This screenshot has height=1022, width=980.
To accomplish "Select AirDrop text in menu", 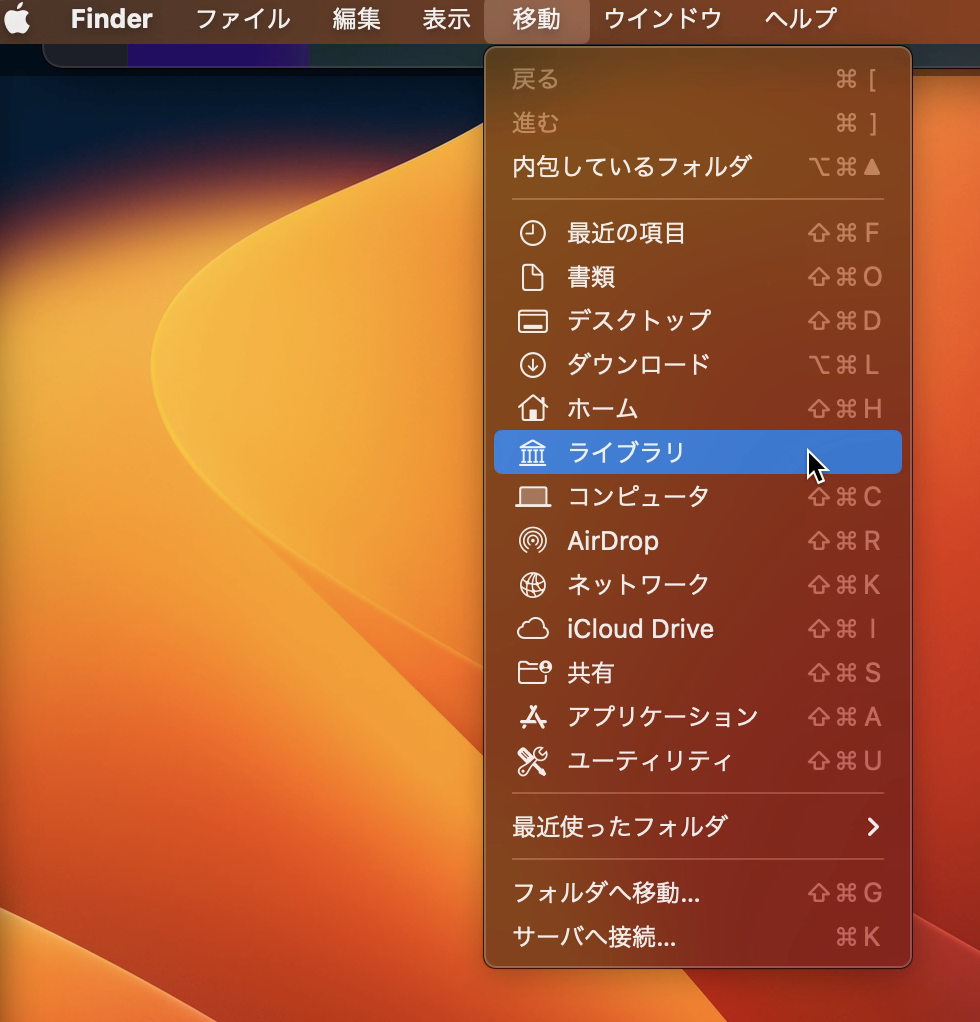I will tap(612, 541).
